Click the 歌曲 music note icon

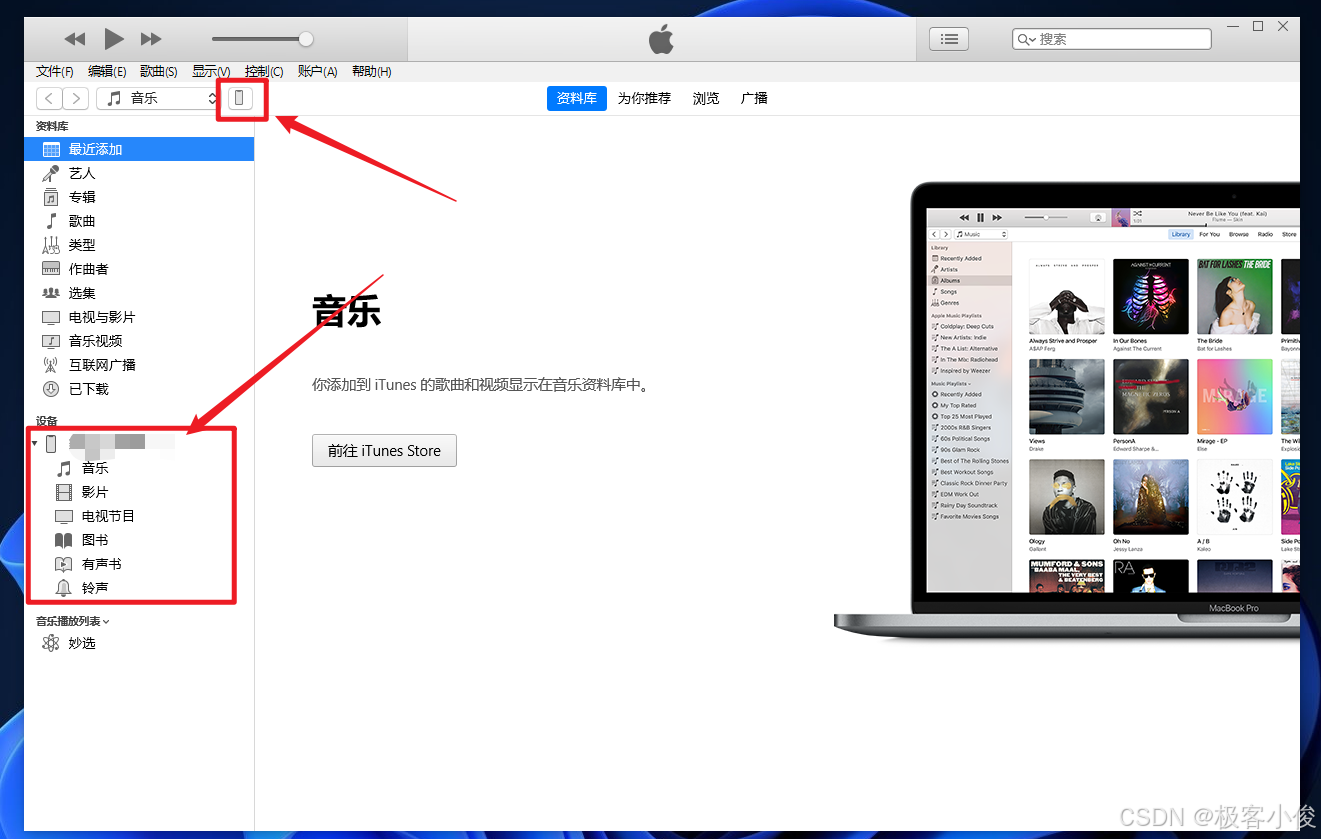pos(51,221)
